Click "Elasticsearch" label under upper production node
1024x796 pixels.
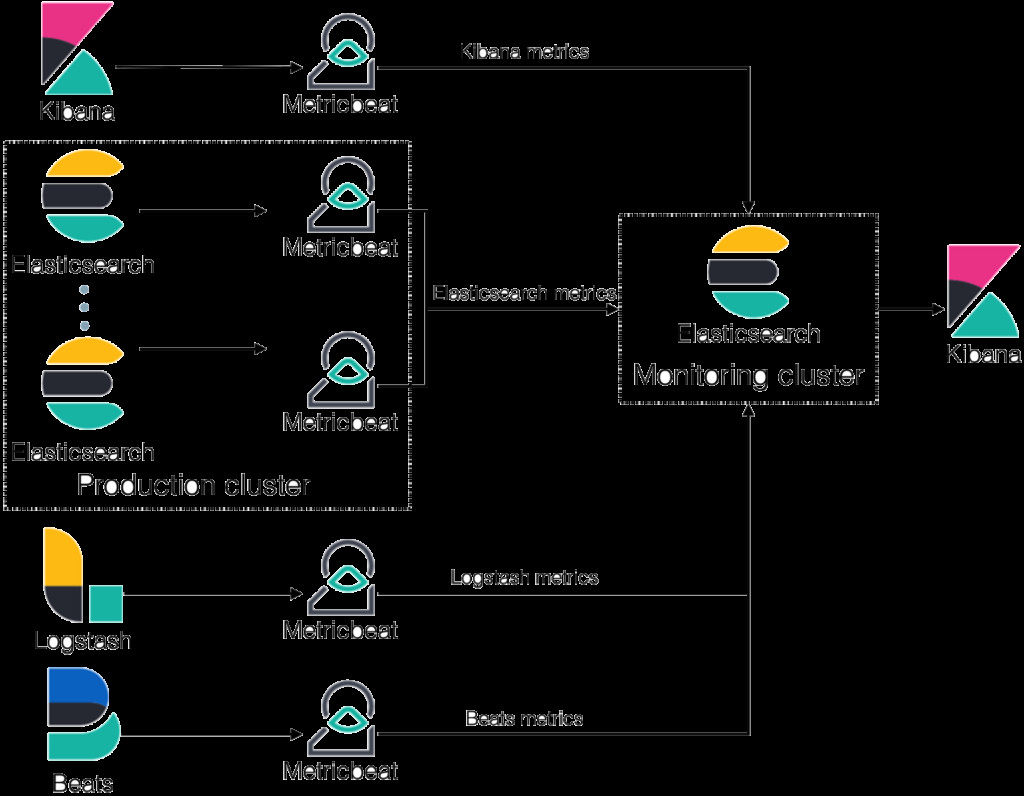[83, 264]
